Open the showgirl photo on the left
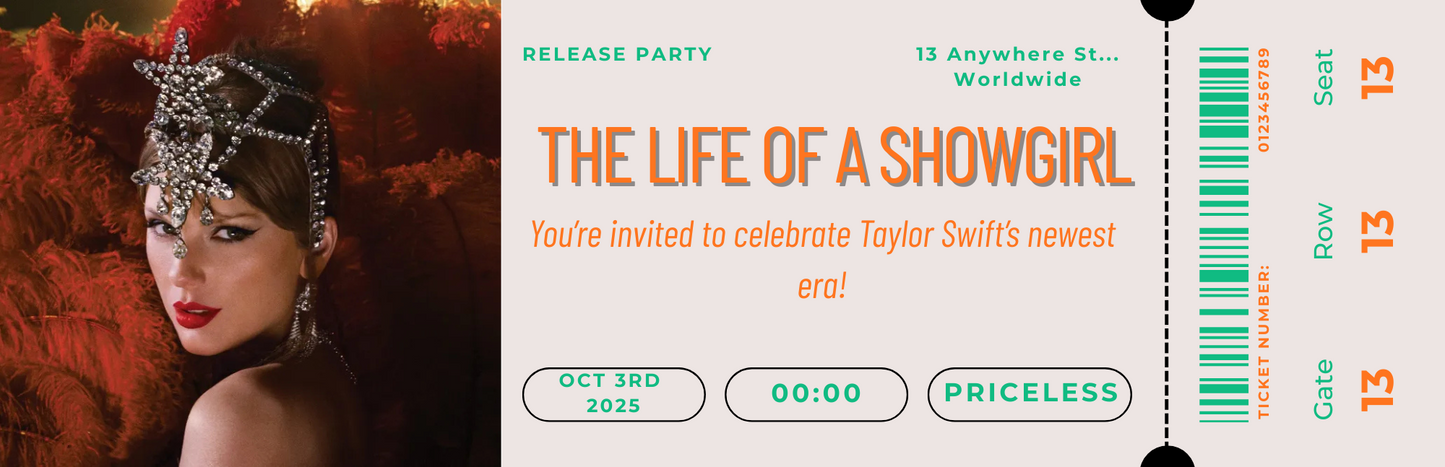The height and width of the screenshot is (467, 1445). [250, 233]
